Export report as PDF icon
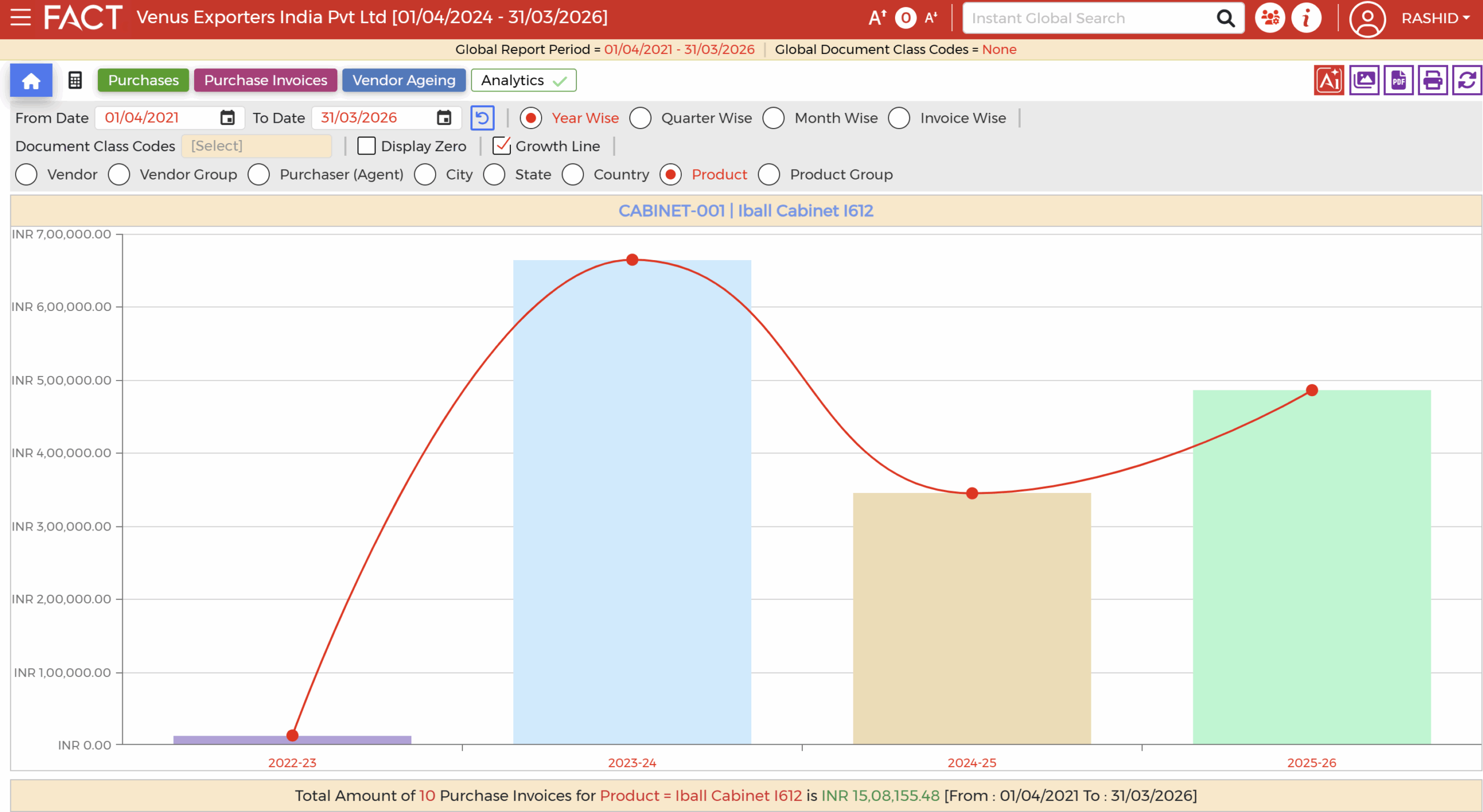The height and width of the screenshot is (812, 1483). 1398,80
